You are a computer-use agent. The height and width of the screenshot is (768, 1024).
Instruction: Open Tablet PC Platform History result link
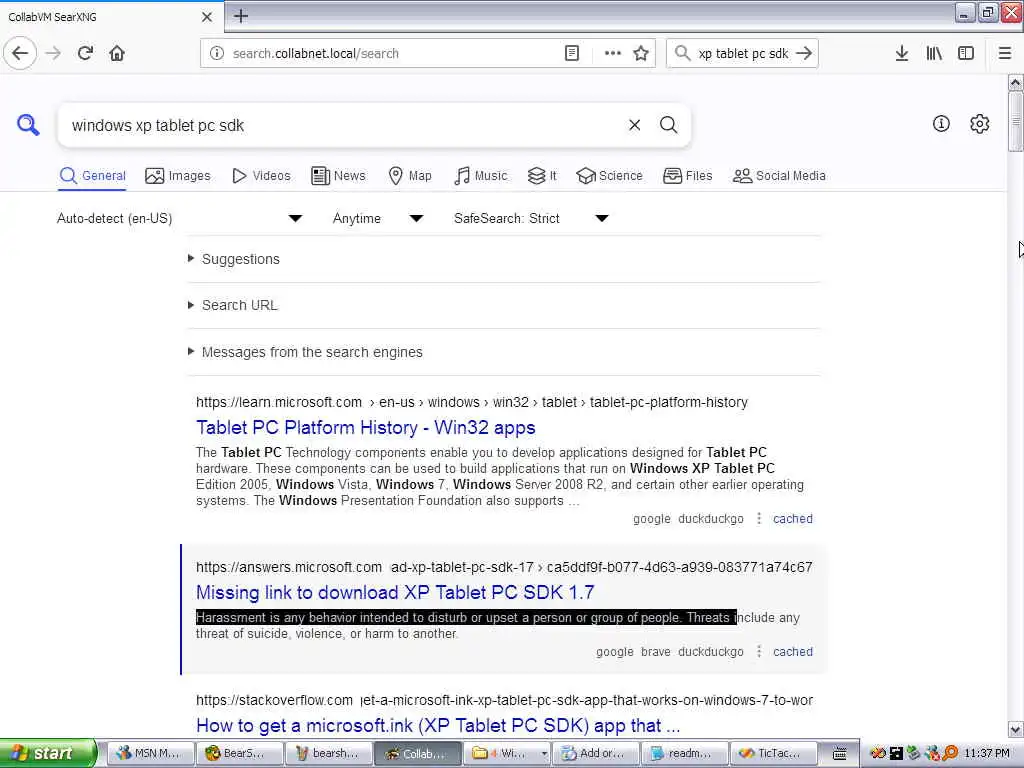(366, 428)
